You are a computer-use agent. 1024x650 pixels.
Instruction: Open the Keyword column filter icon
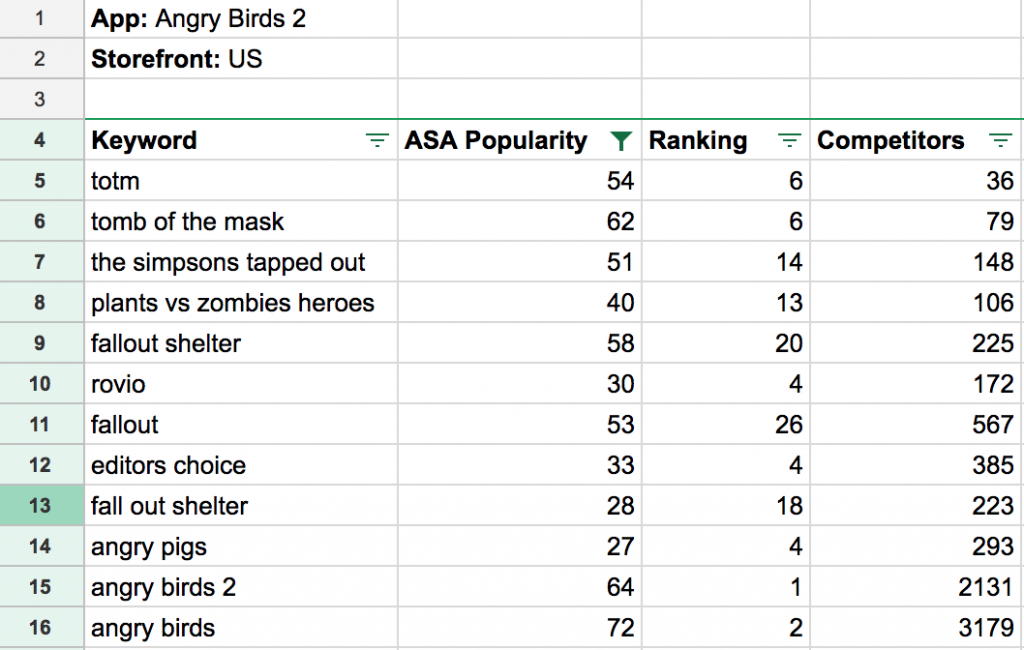pyautogui.click(x=377, y=140)
